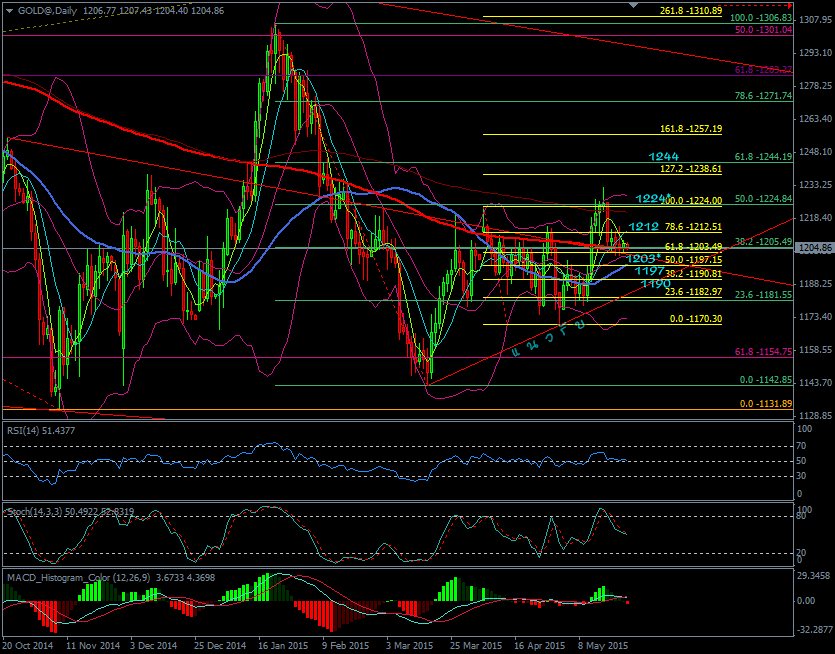Click the Stoch(14,3,3) indicator label
The image size is (835, 654).
tap(71, 511)
